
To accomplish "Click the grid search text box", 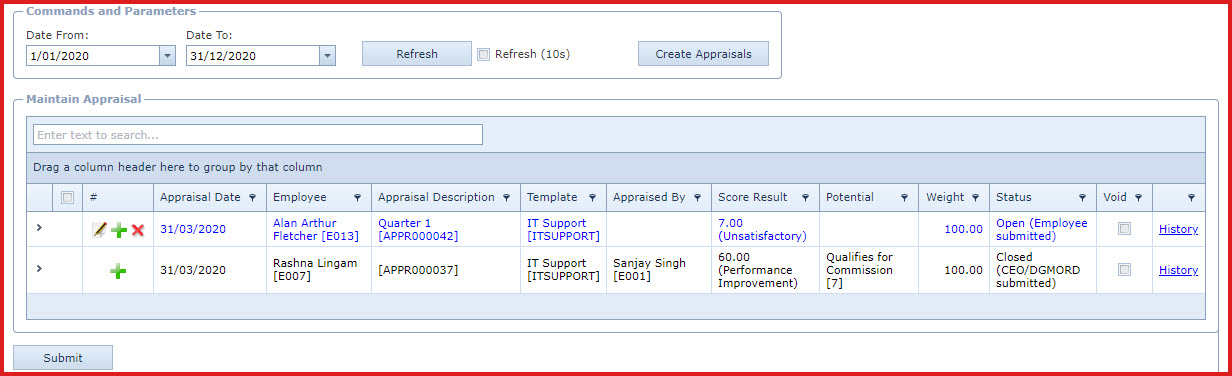I will point(258,135).
